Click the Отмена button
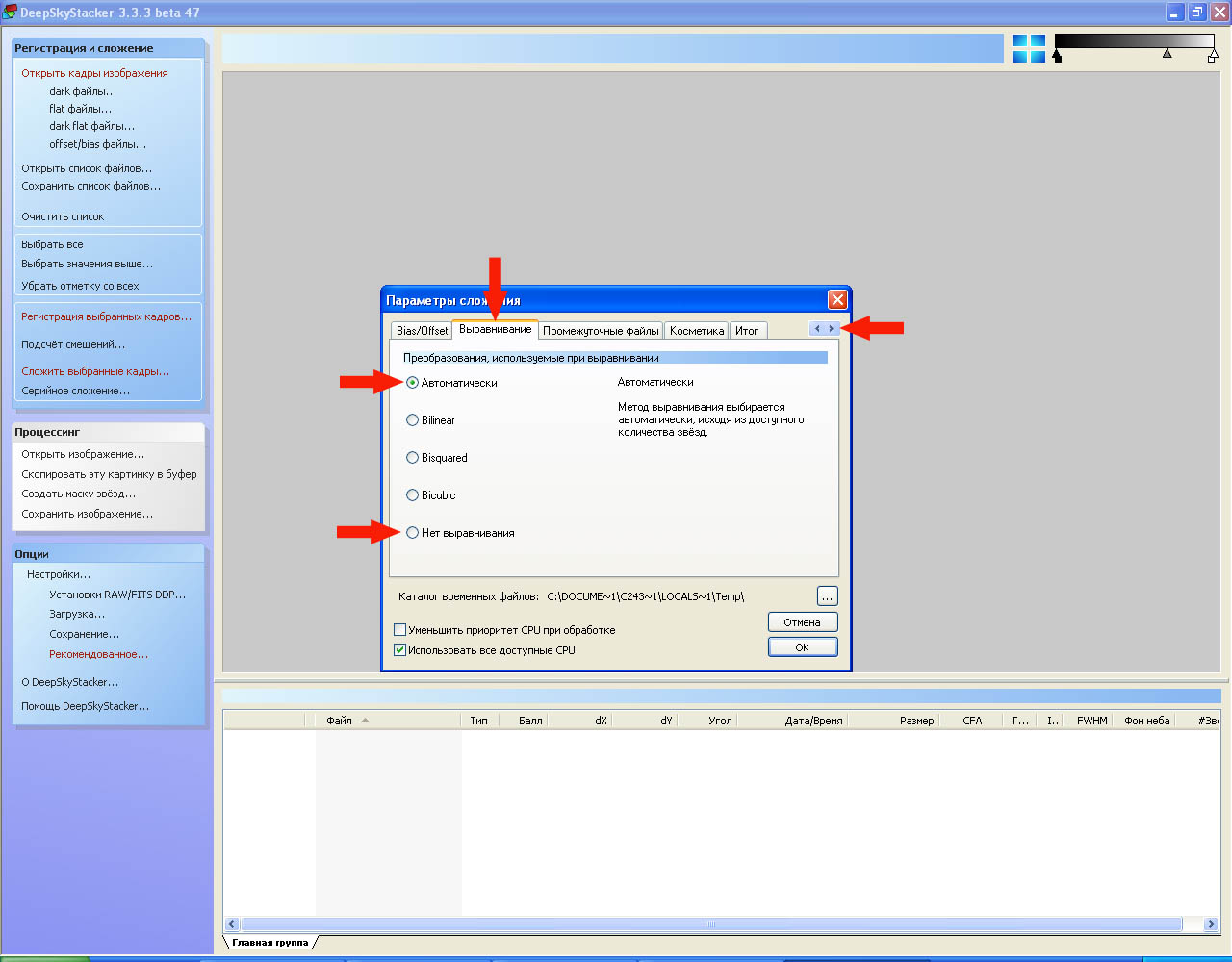 pyautogui.click(x=802, y=622)
